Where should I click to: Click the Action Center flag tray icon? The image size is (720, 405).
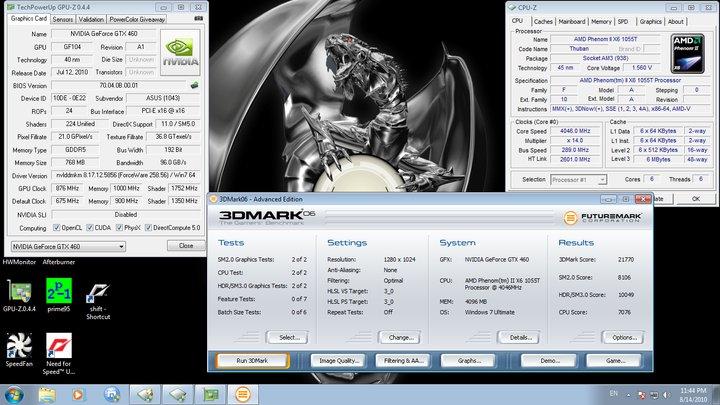642,395
